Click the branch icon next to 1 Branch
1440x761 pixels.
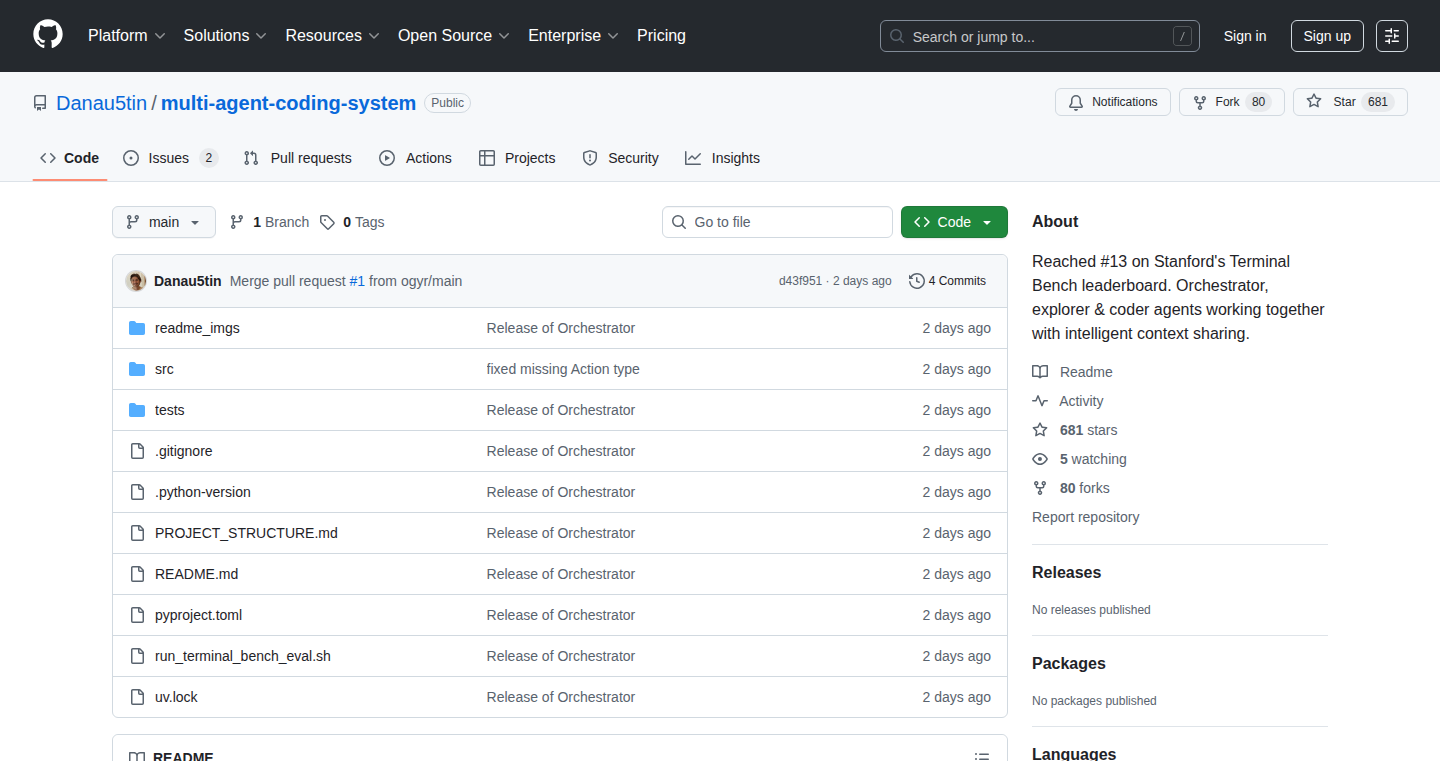[237, 222]
